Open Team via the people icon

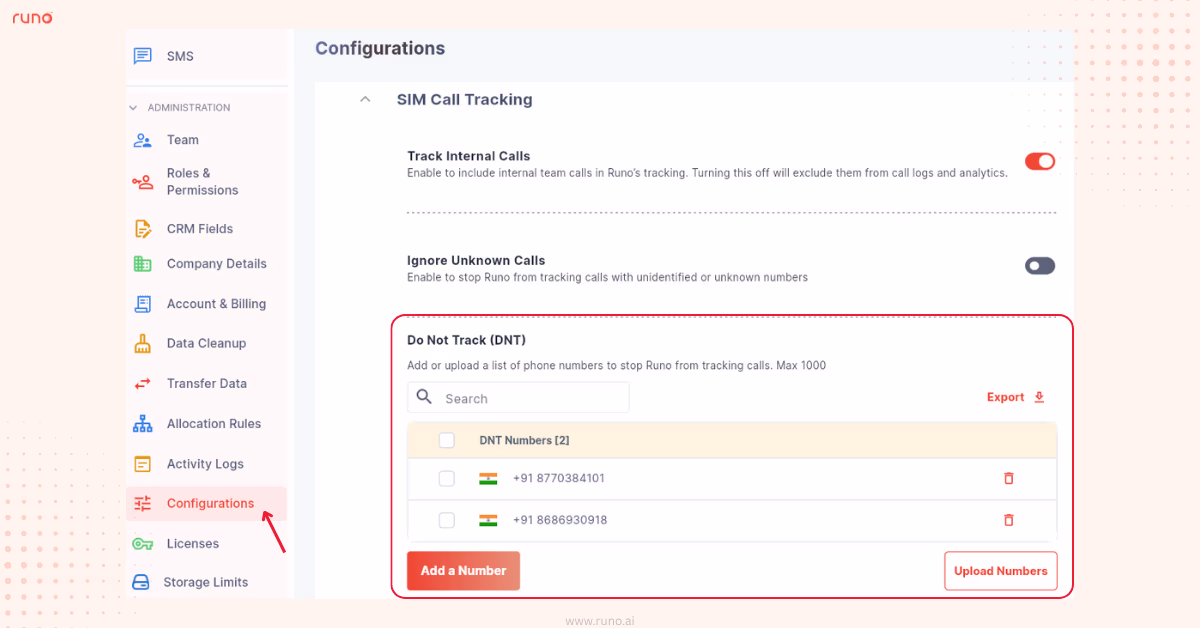[141, 140]
